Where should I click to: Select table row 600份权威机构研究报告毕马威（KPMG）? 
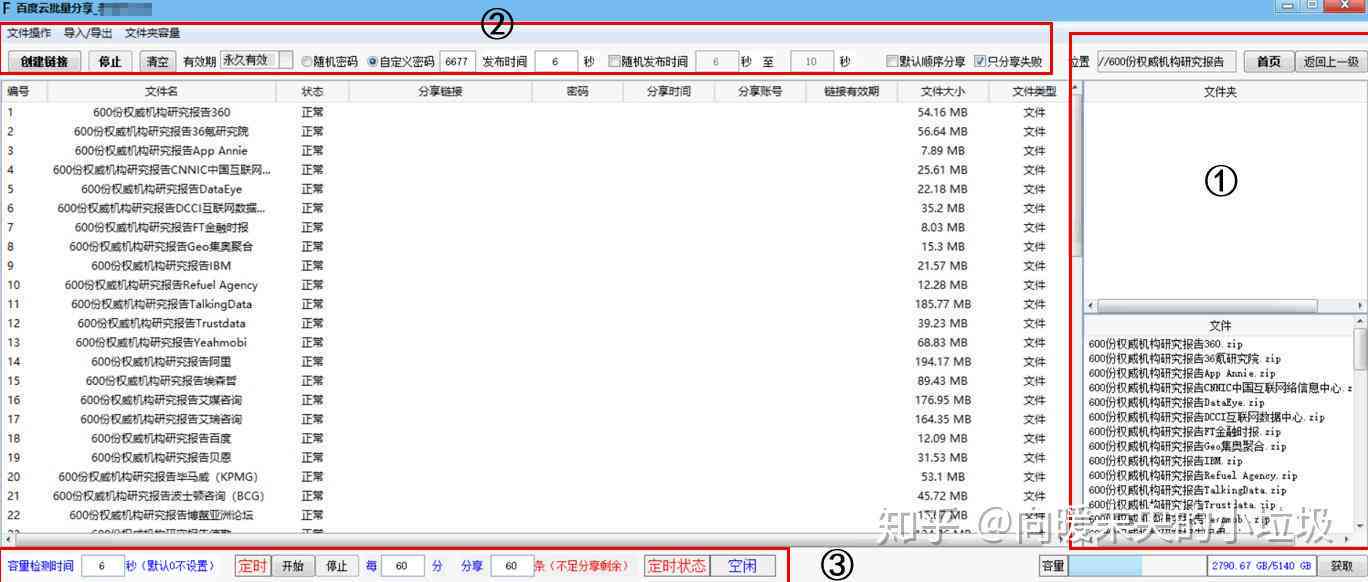pos(534,477)
